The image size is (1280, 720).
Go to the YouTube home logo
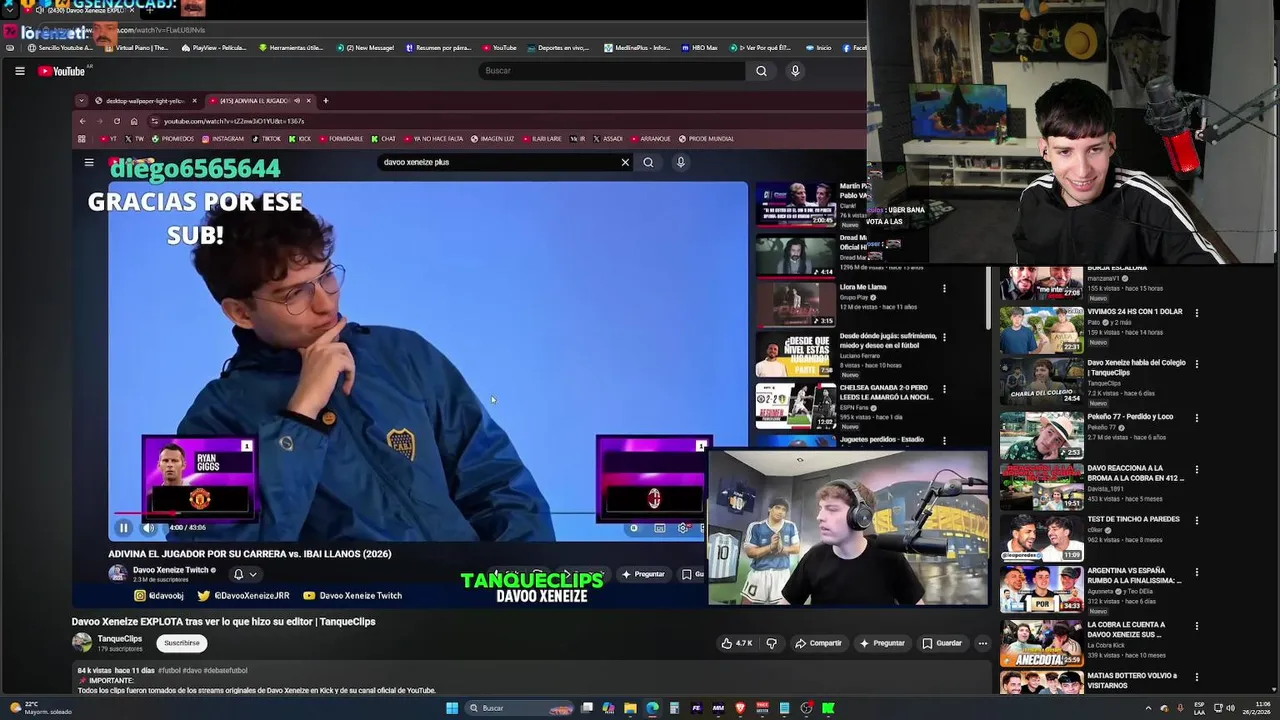[62, 71]
